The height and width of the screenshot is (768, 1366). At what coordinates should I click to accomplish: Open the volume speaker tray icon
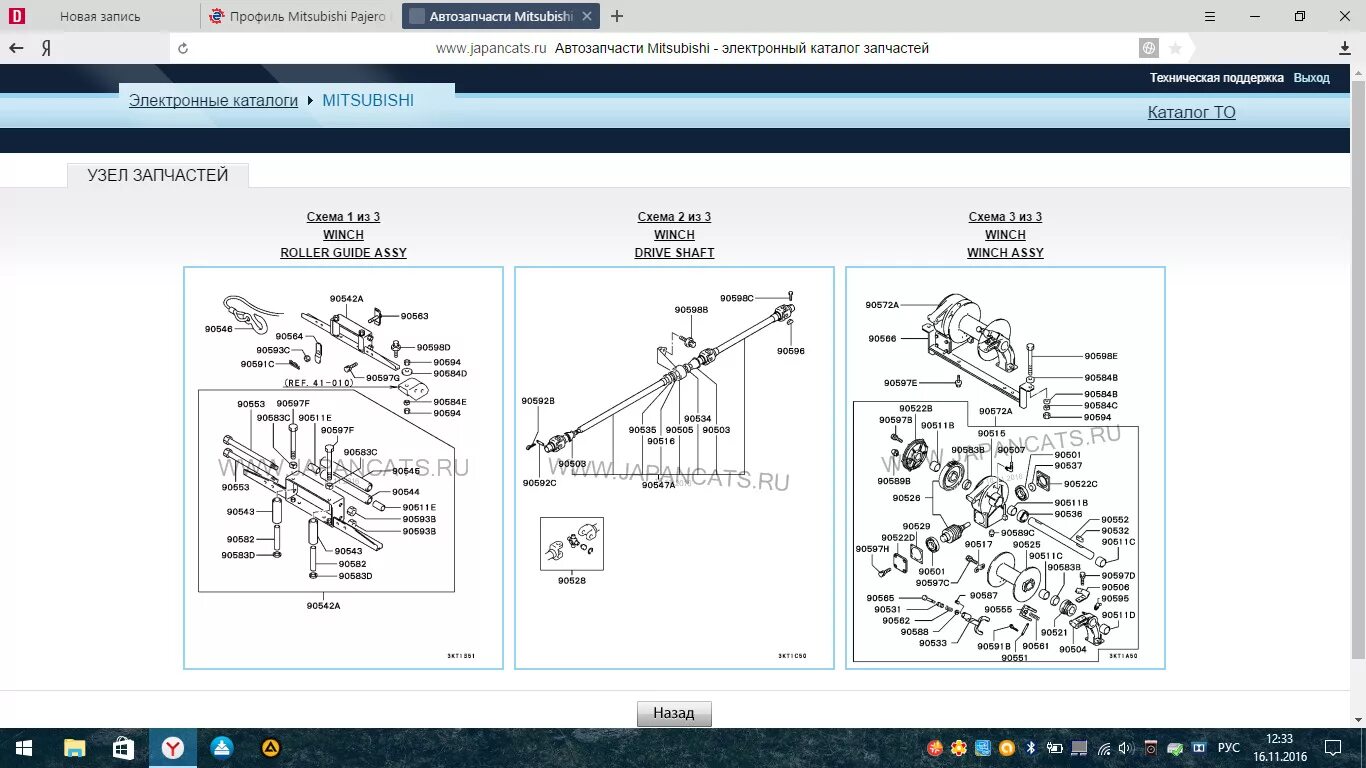[x=1127, y=748]
